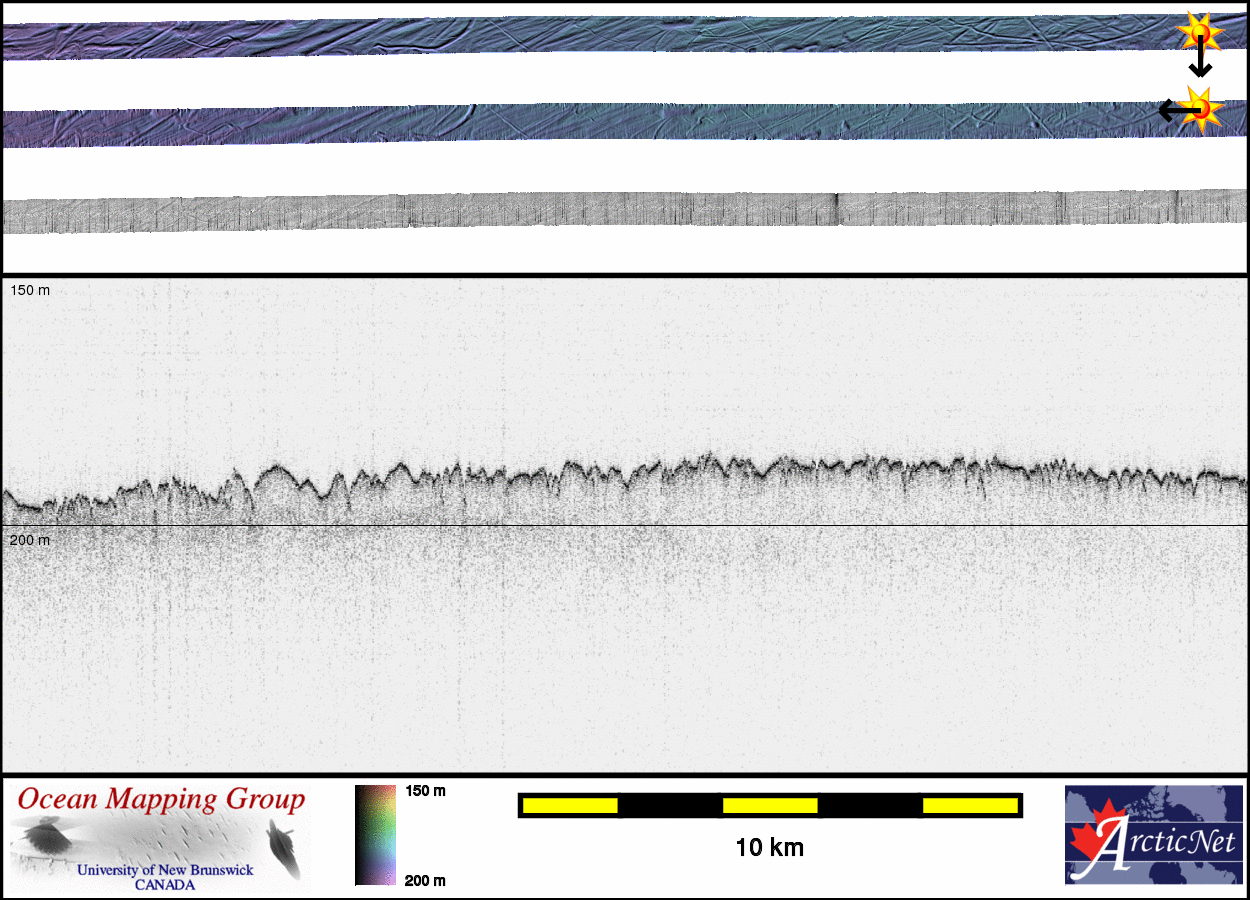This screenshot has height=900, width=1250.
Task: Click the 200 m depth label on echogram
Action: point(29,540)
